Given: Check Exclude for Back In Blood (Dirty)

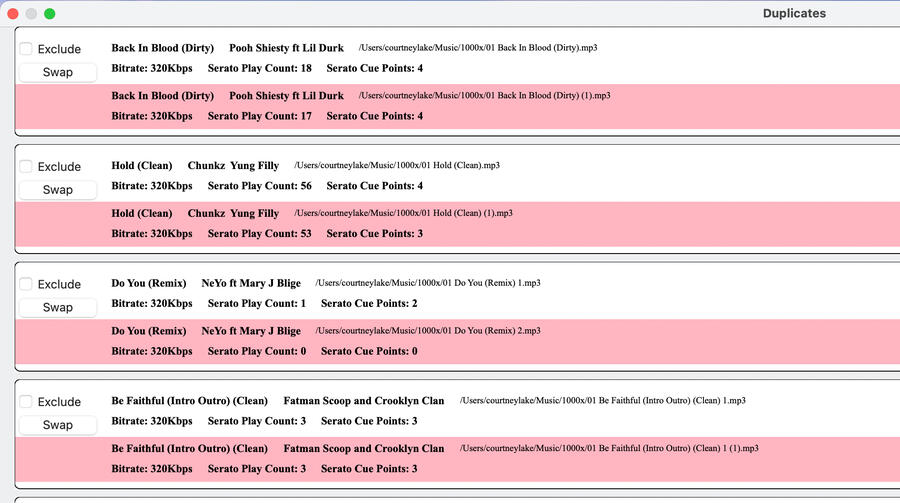Looking at the screenshot, I should (x=26, y=49).
